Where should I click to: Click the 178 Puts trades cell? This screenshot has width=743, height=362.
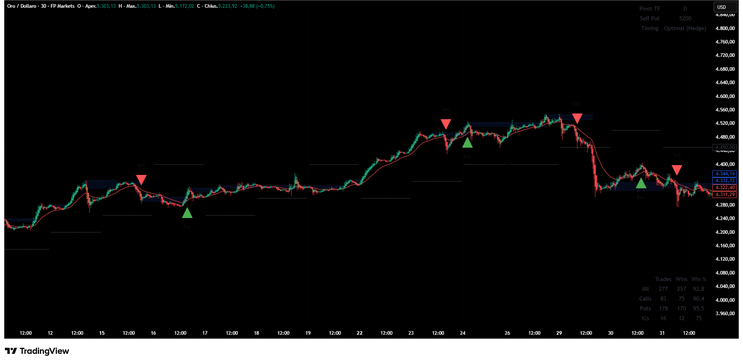pos(662,308)
